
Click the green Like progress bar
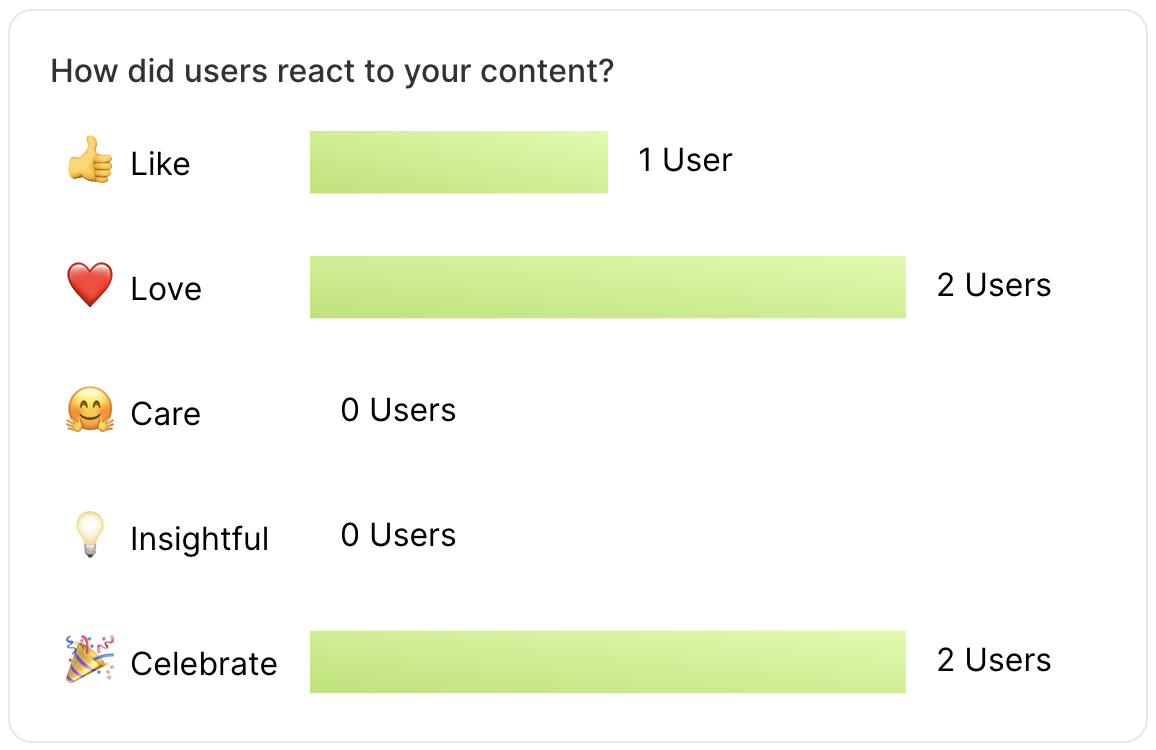[459, 162]
